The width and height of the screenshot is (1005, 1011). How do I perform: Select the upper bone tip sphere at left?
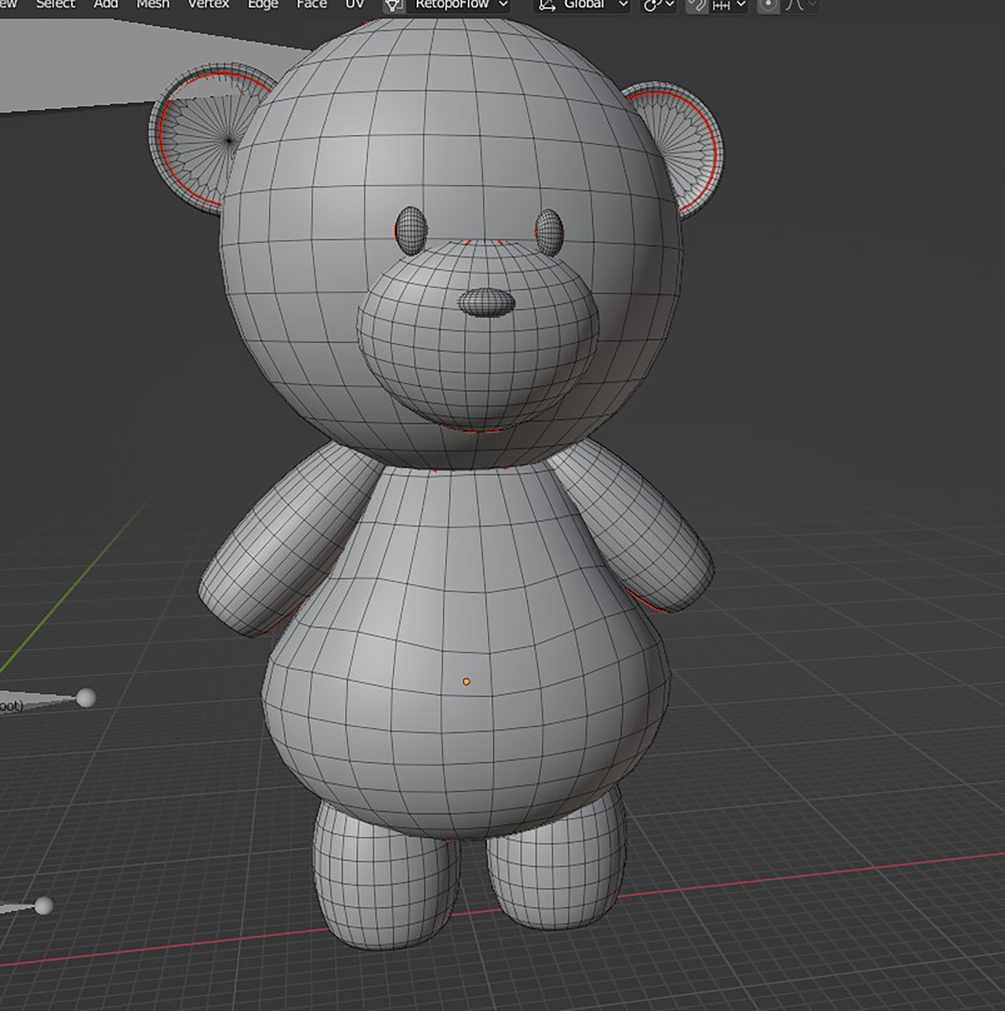(x=86, y=698)
